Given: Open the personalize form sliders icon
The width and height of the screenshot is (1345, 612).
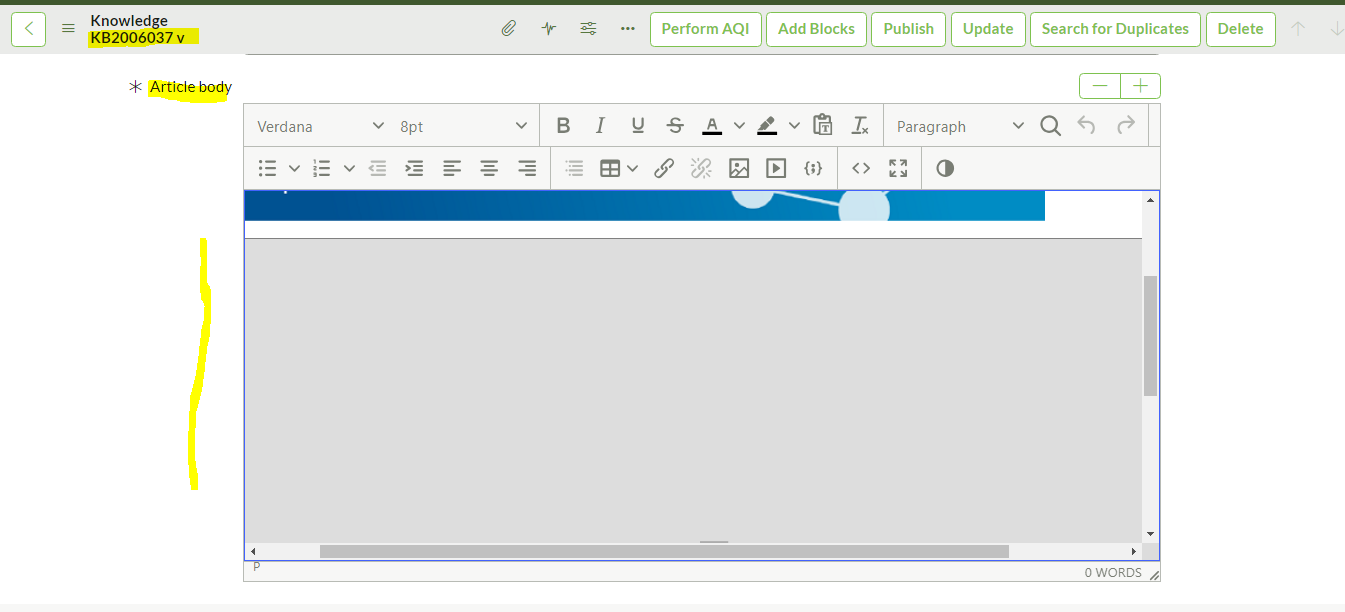Looking at the screenshot, I should 588,29.
